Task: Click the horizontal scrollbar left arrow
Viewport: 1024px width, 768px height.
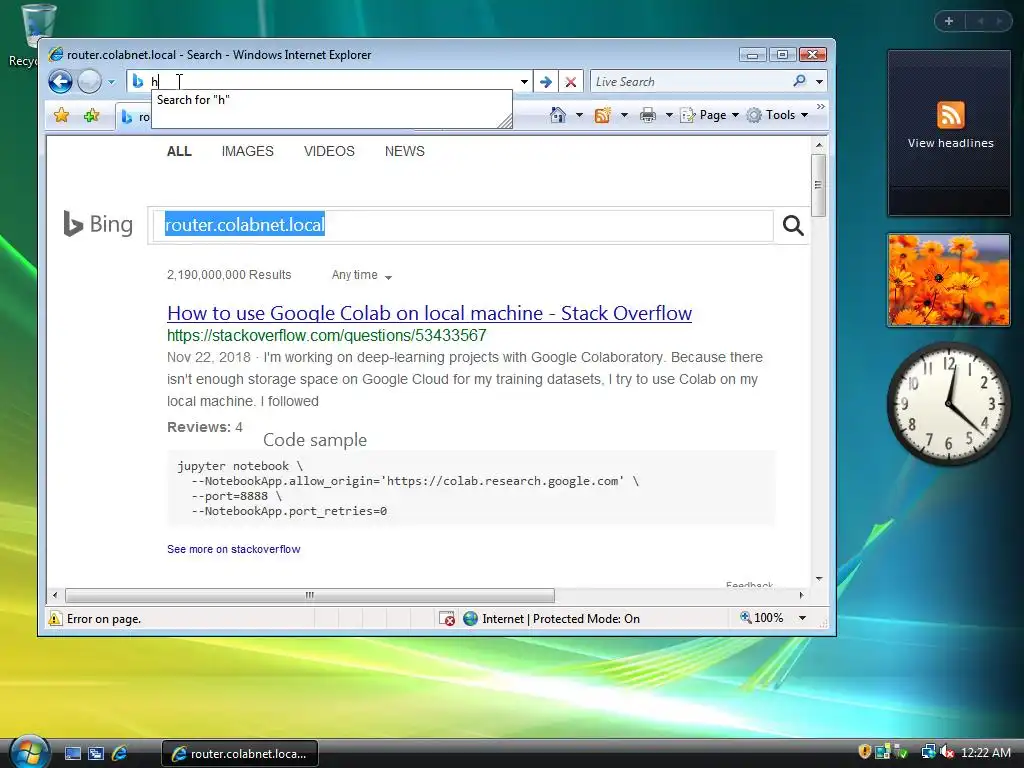Action: click(55, 595)
